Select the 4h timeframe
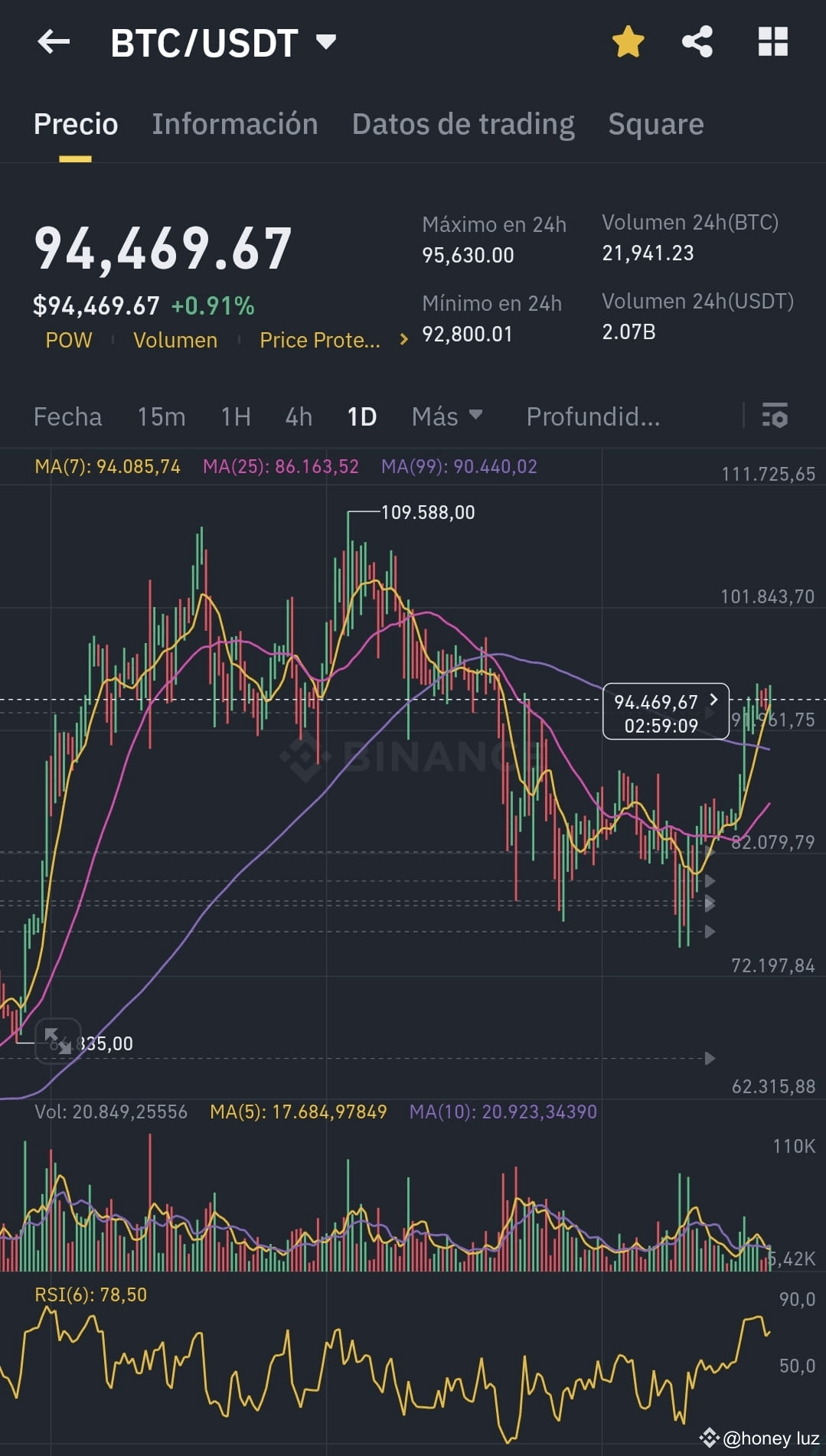 (x=299, y=416)
